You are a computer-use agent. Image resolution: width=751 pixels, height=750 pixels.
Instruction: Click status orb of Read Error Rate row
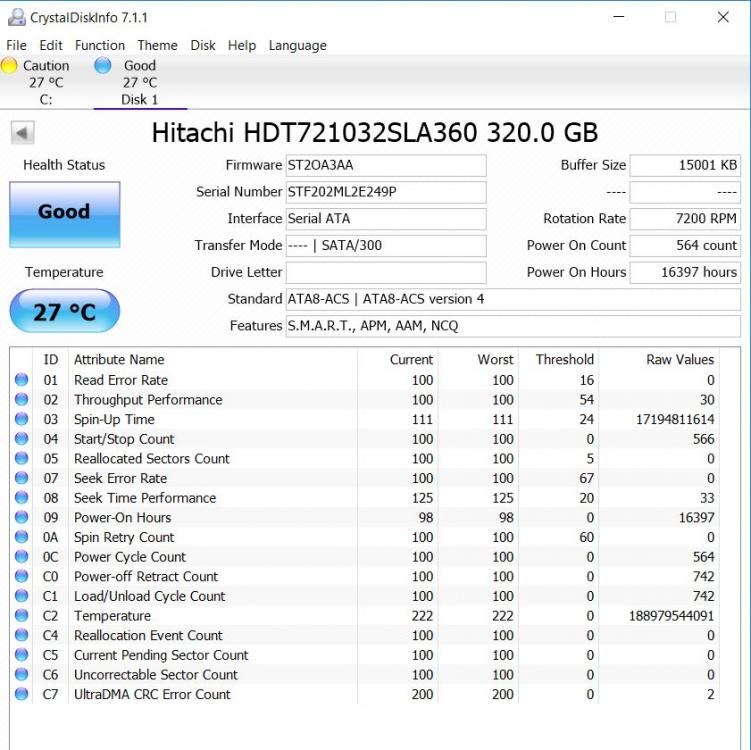tap(22, 380)
